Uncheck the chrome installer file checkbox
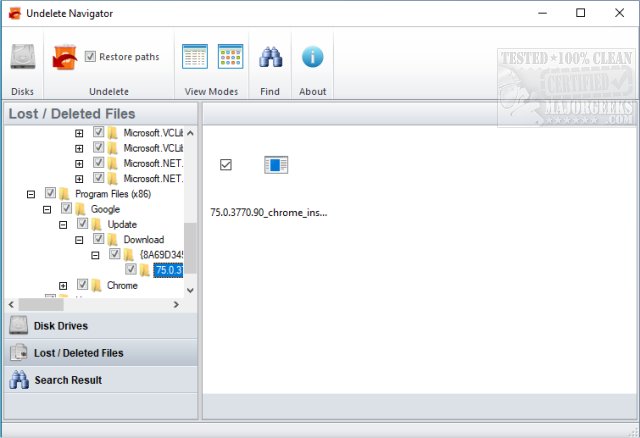Image resolution: width=640 pixels, height=438 pixels. (x=226, y=165)
